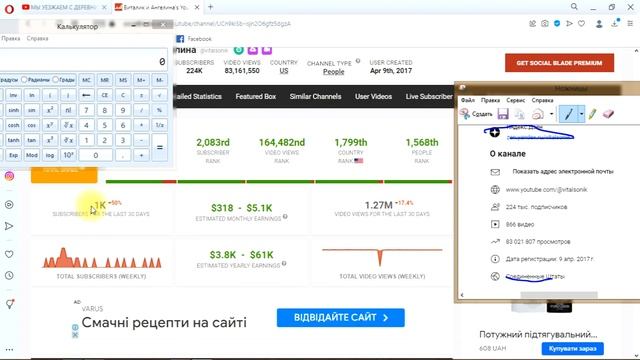Click the info icon next to Channel Type
The height and width of the screenshot is (360, 640).
(x=358, y=61)
